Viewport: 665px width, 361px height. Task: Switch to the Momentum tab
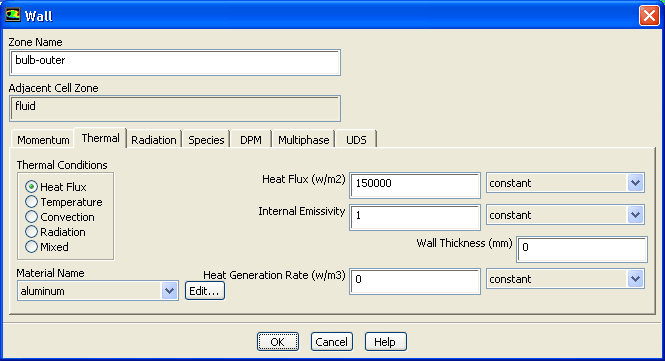click(43, 140)
